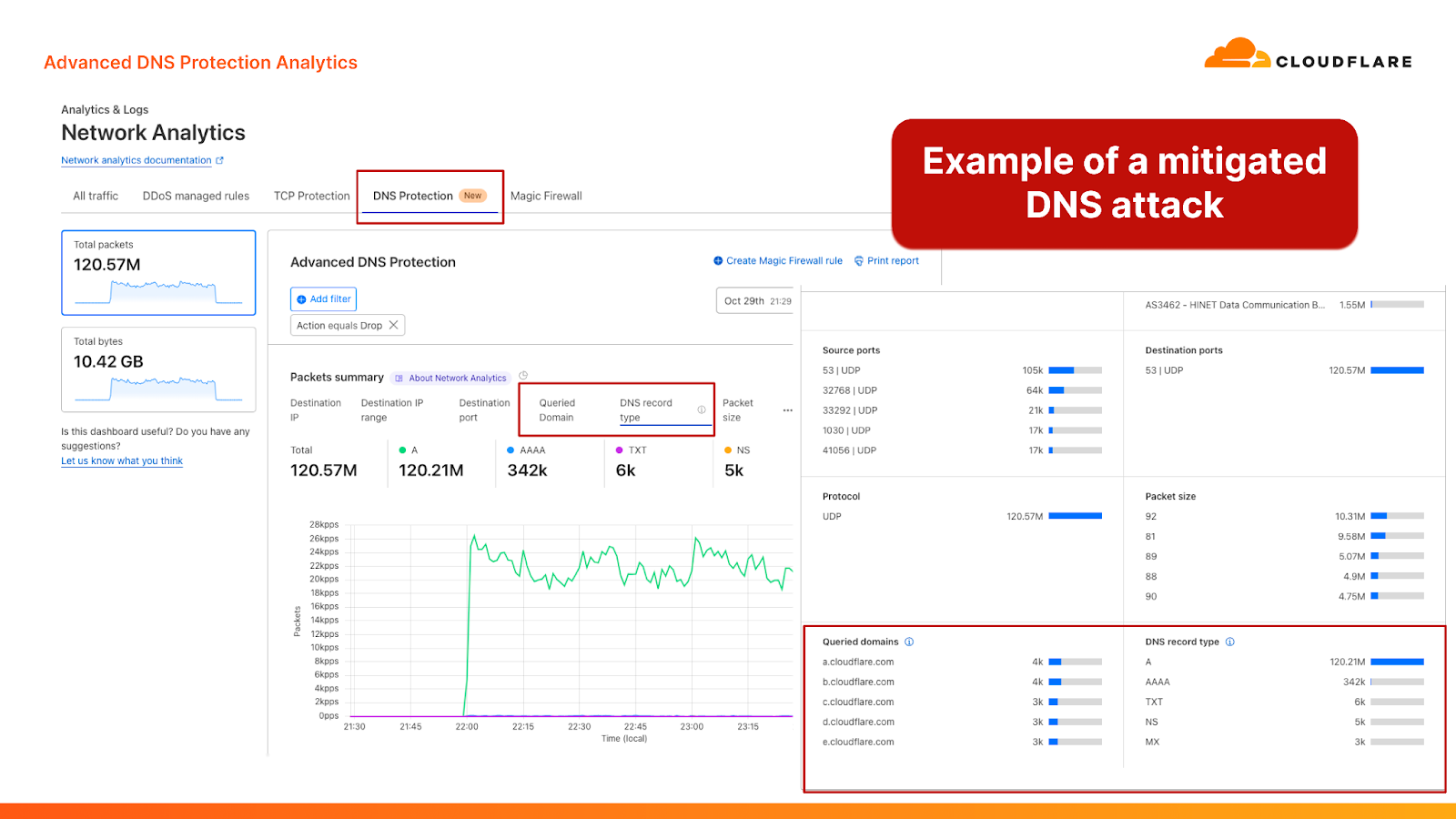The width and height of the screenshot is (1456, 819).
Task: Switch to the All traffic tab
Action: coord(96,196)
